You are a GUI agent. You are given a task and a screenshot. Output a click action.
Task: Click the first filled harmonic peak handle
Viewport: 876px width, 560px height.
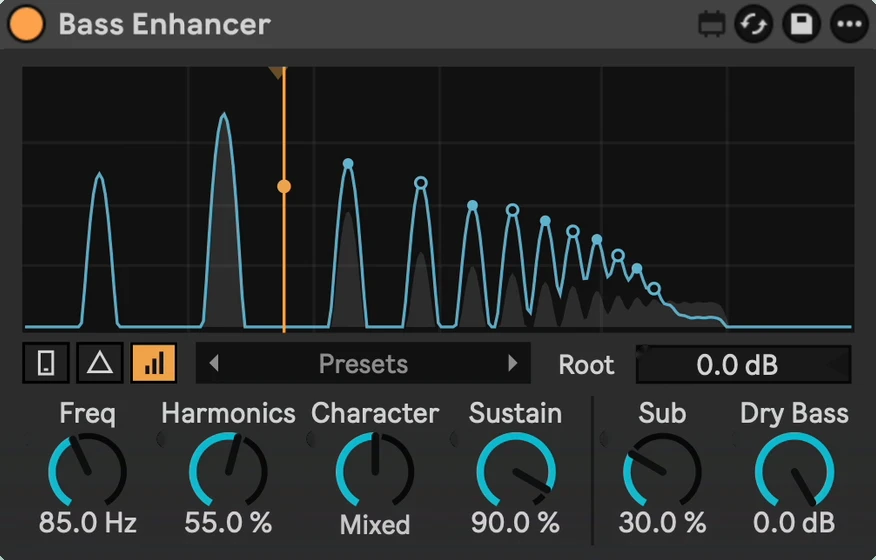coord(348,164)
